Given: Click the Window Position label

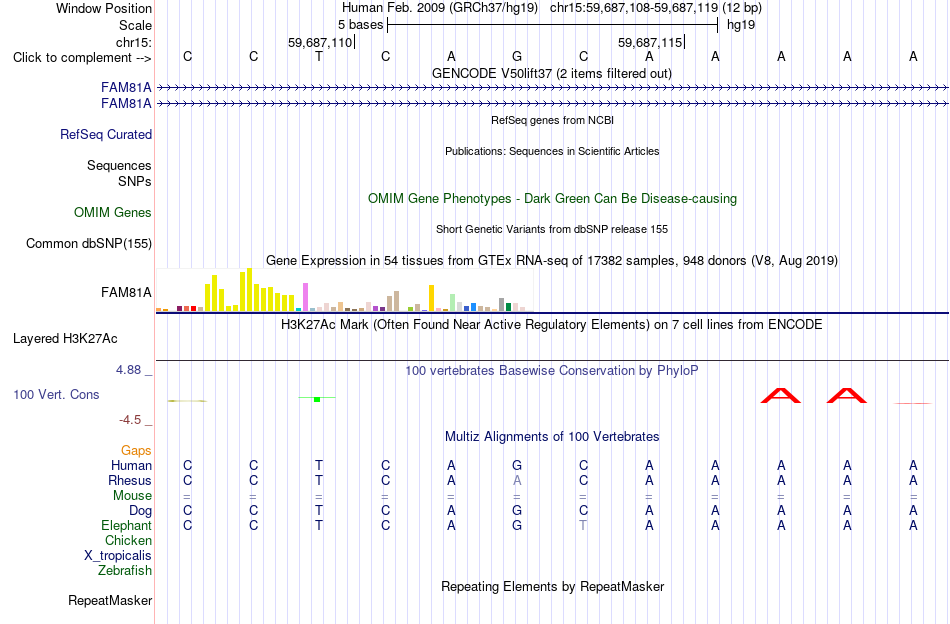Looking at the screenshot, I should pos(104,8).
